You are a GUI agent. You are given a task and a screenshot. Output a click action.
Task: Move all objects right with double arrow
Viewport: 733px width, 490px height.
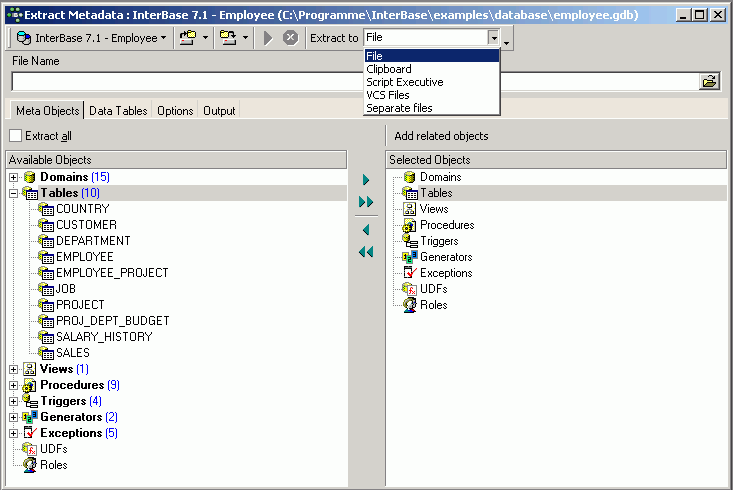[366, 202]
